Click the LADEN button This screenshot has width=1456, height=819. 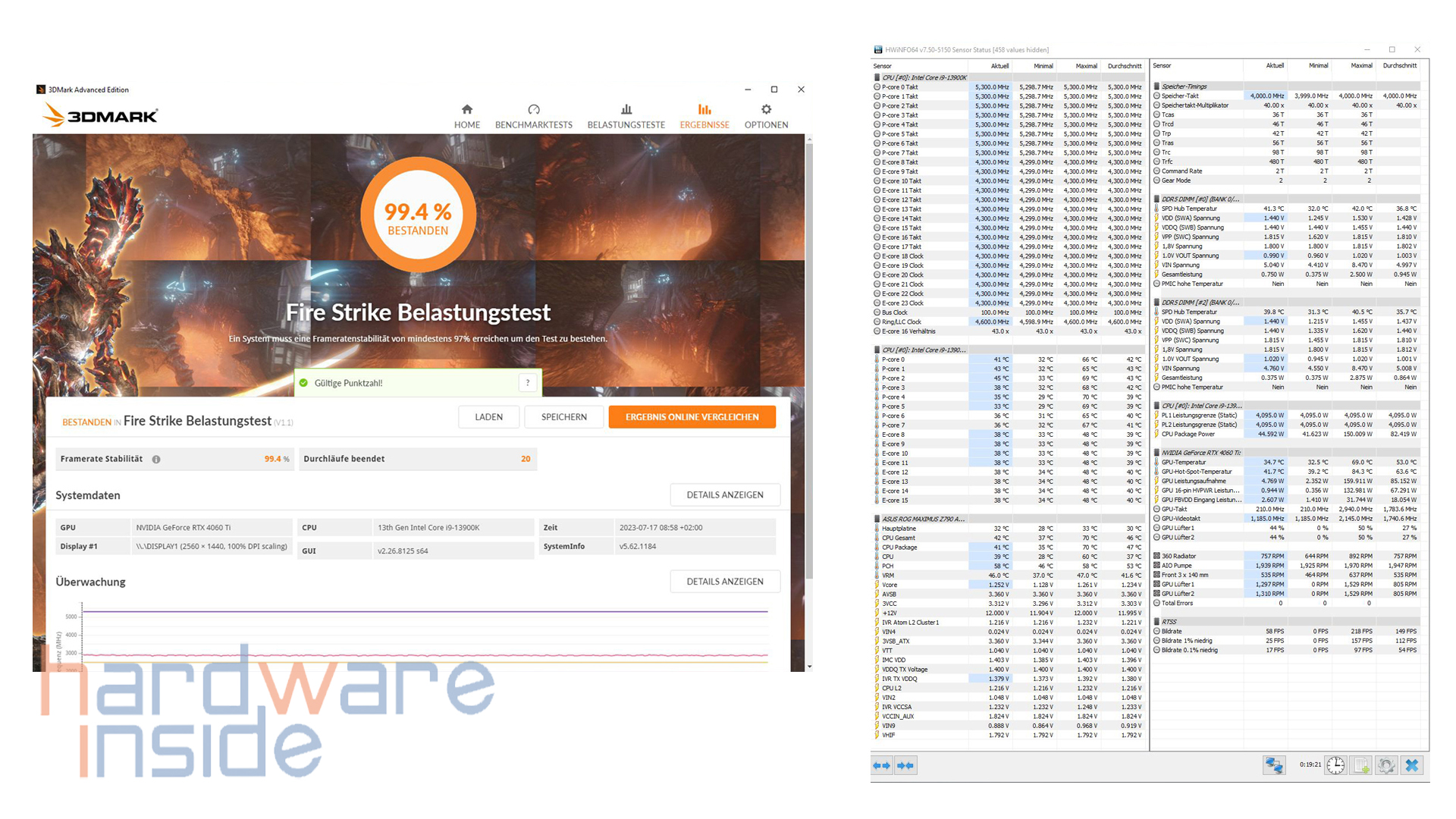[488, 417]
